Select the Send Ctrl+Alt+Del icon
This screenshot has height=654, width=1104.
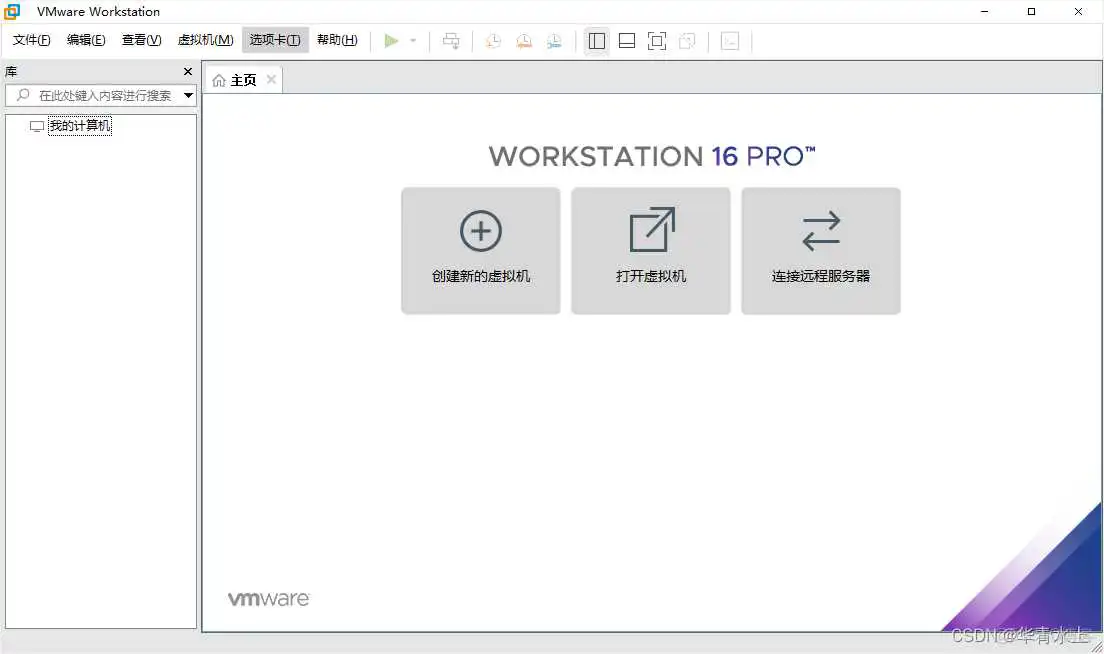tap(451, 41)
